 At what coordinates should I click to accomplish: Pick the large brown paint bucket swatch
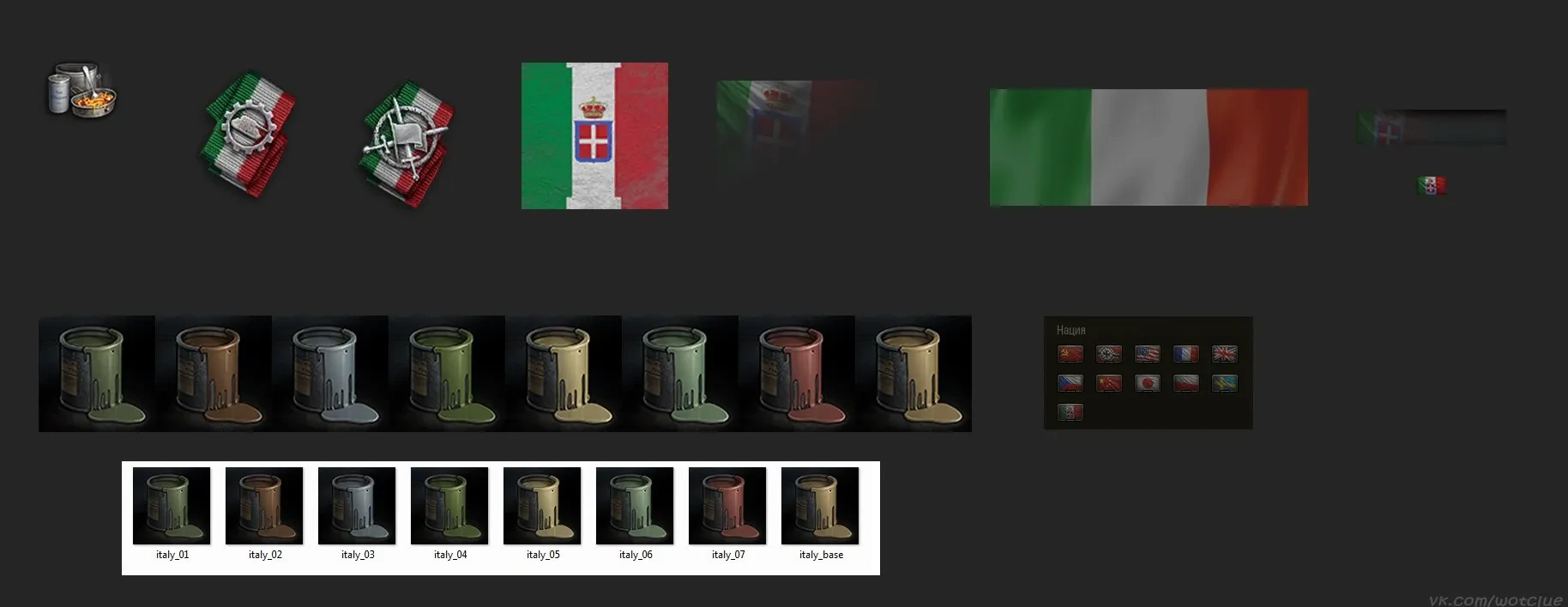click(x=214, y=374)
